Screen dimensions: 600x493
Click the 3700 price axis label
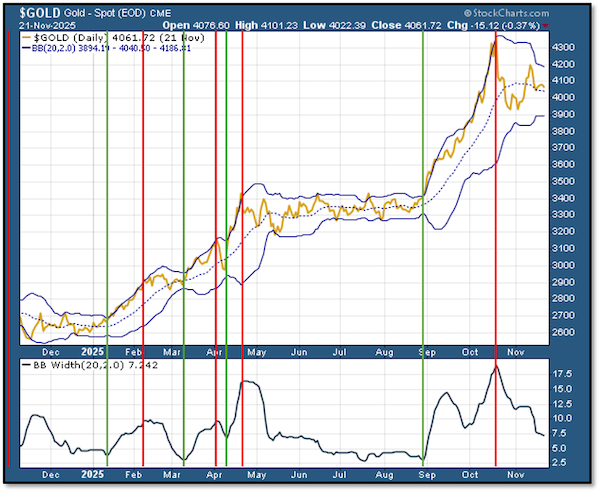coord(563,147)
